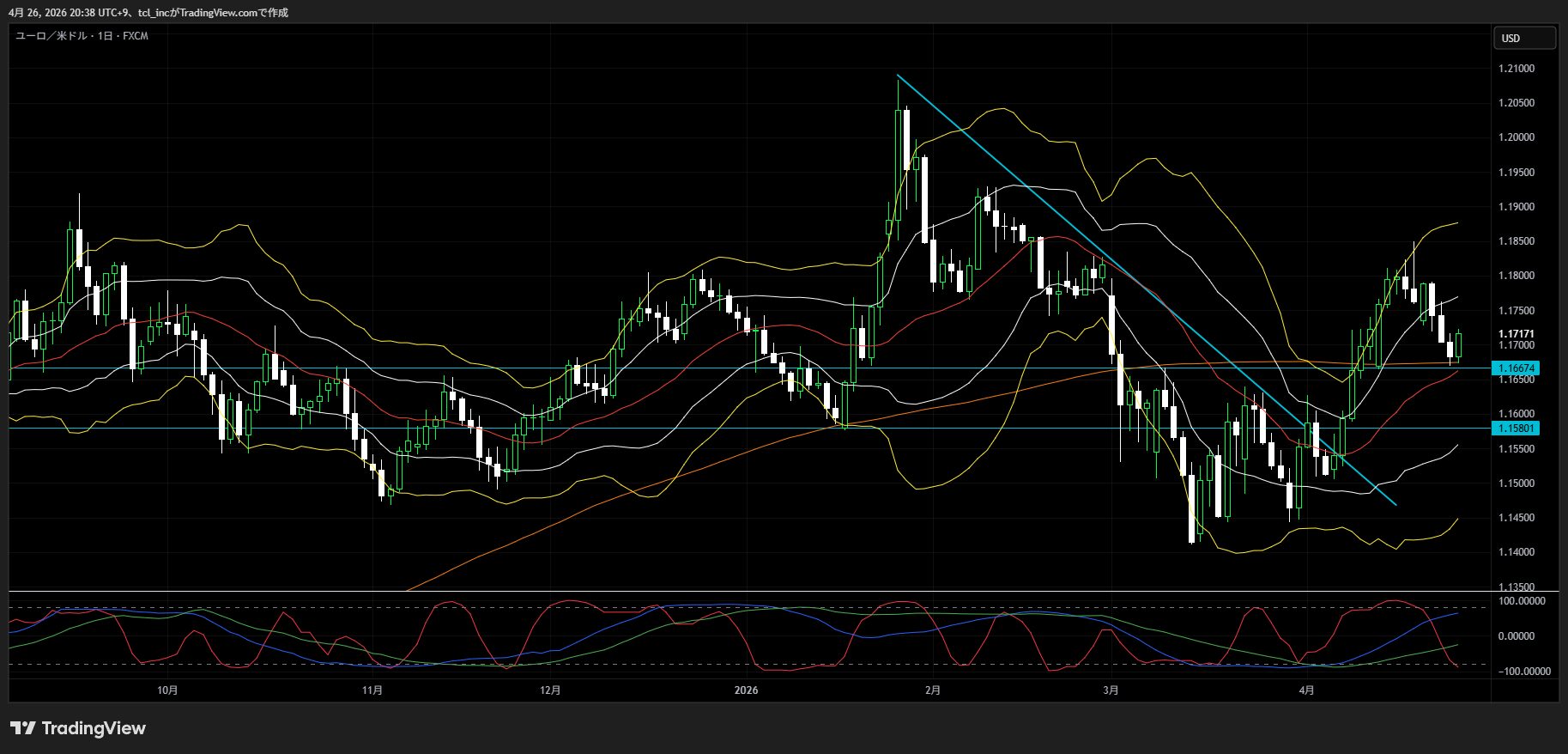Click 2月 on the time axis
The height and width of the screenshot is (754, 1568).
tap(933, 690)
